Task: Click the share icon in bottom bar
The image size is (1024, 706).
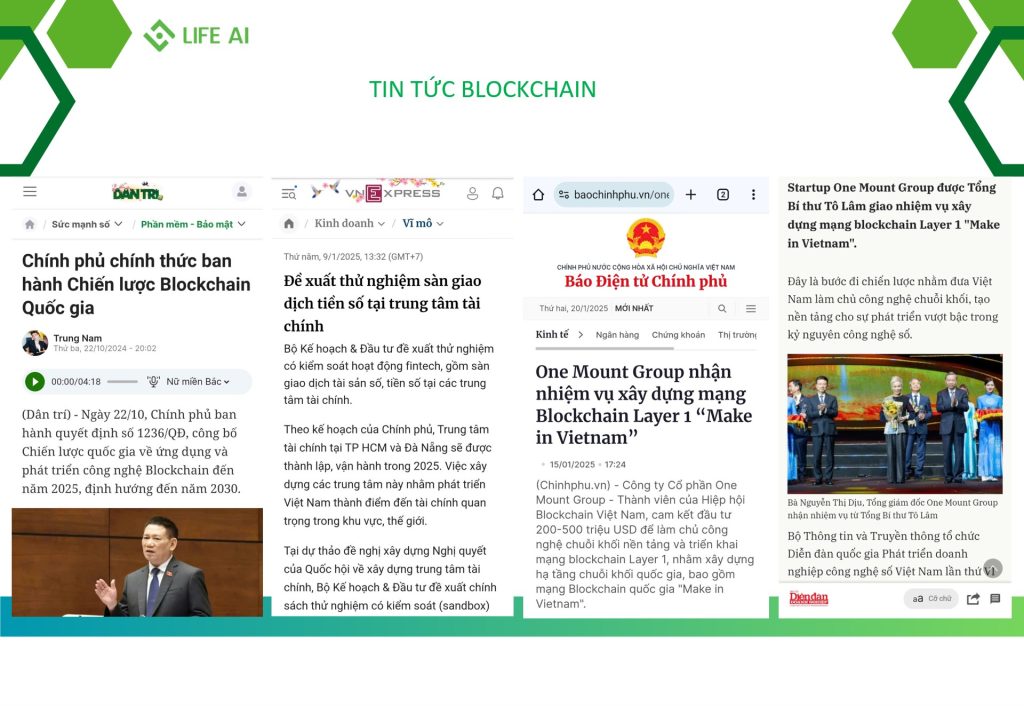Action: pos(973,599)
